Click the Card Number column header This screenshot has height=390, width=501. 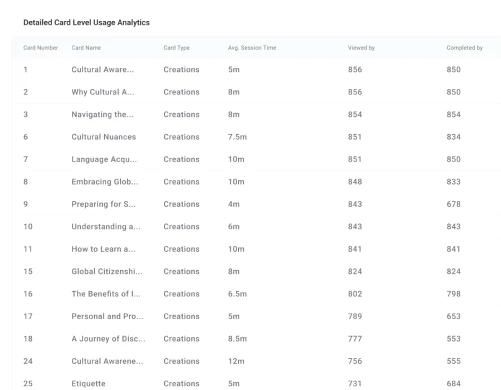click(x=40, y=48)
